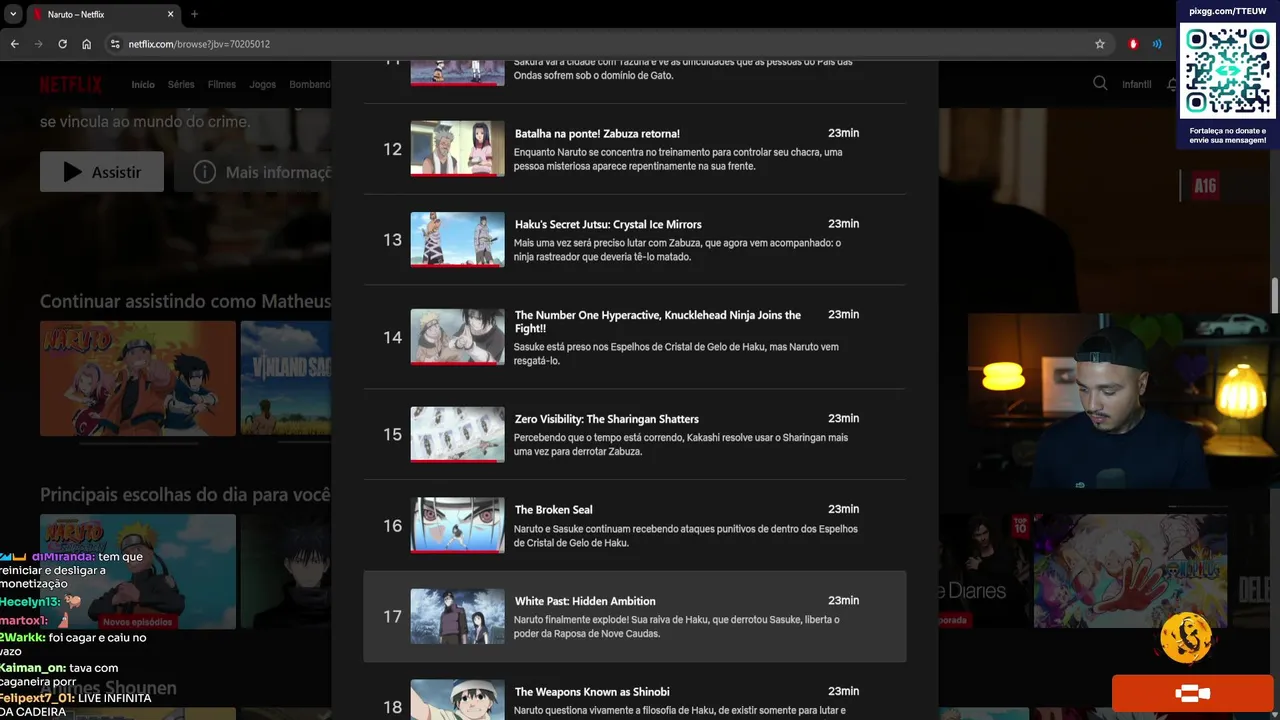Open Vinland Saga card in continue watching
Viewport: 1280px width, 720px height.
[x=286, y=378]
